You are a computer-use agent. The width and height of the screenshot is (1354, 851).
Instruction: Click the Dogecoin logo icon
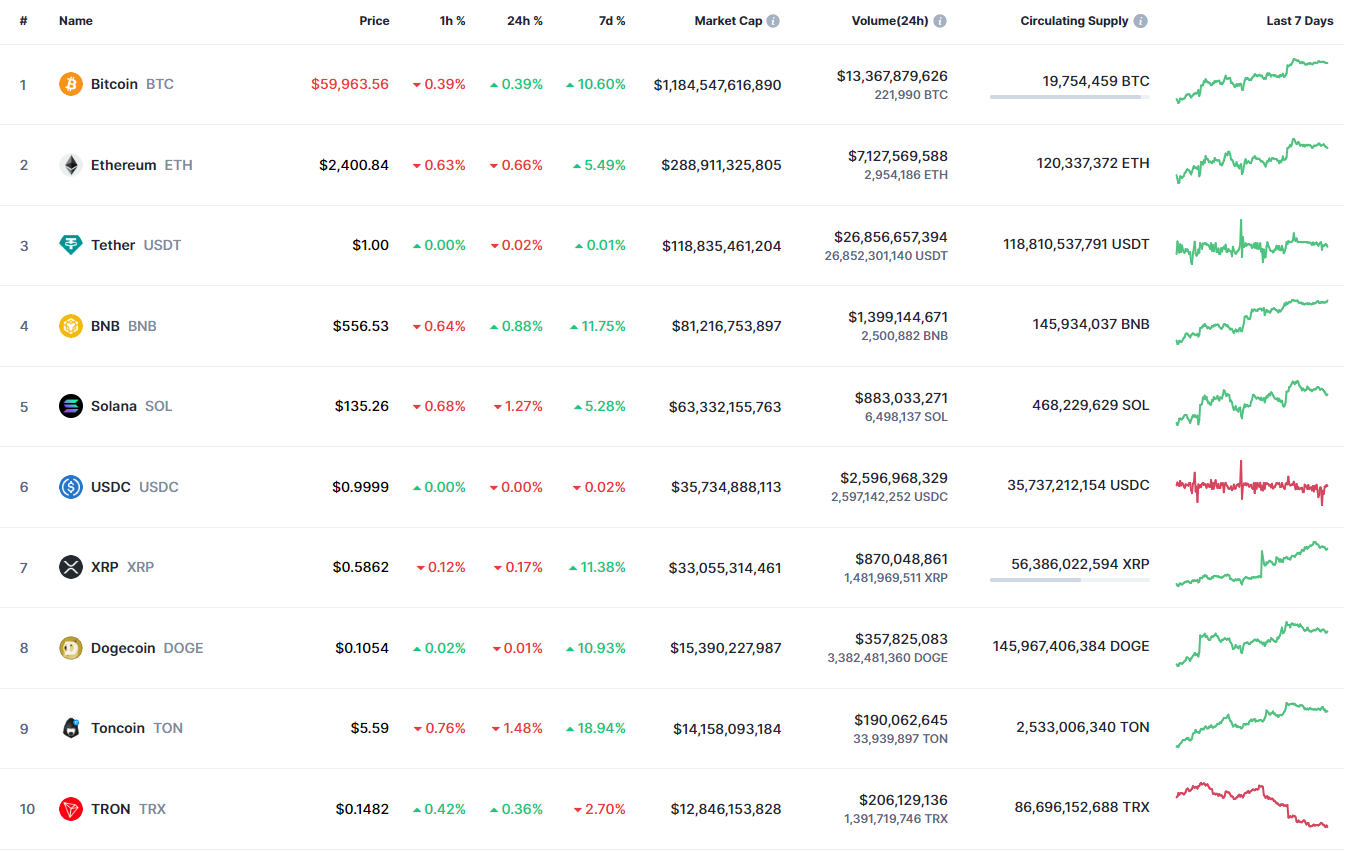(x=70, y=648)
